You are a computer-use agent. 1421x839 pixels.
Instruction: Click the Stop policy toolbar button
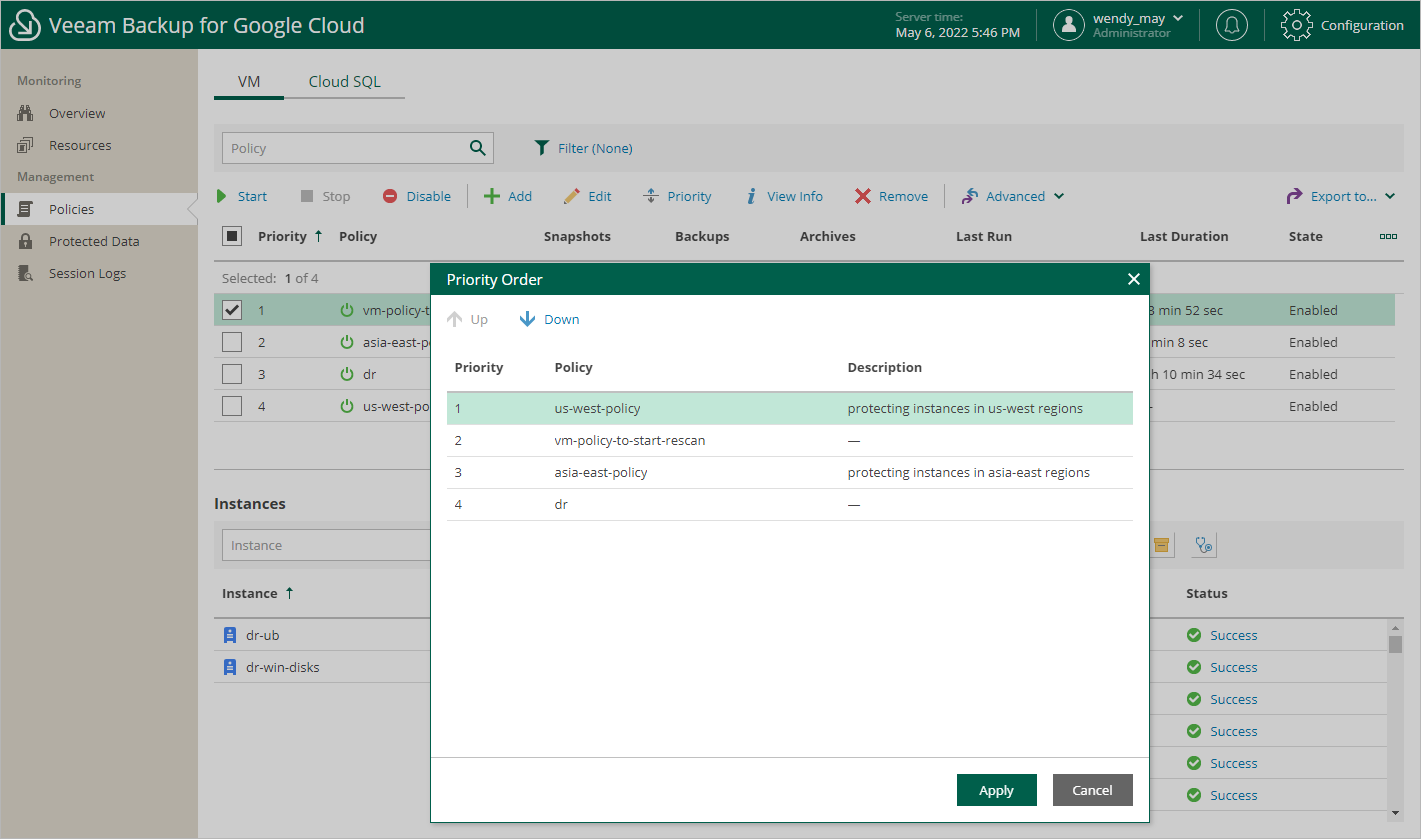(x=325, y=196)
